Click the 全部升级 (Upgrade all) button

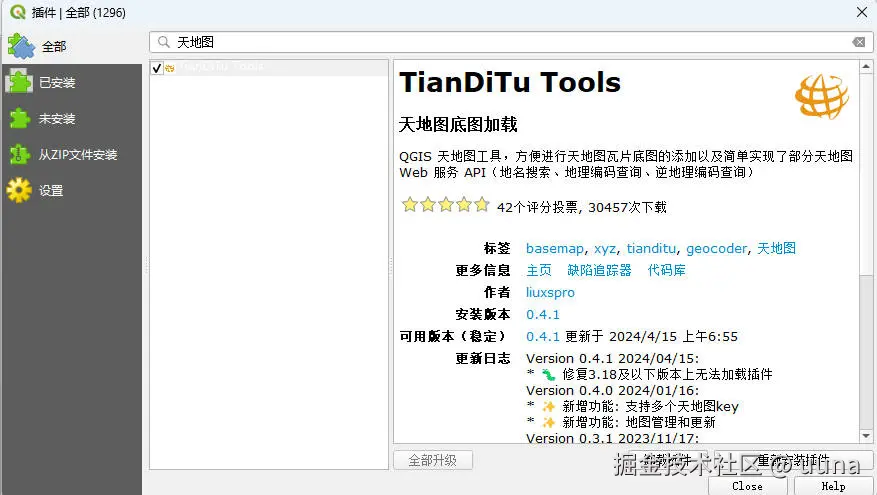pos(433,460)
